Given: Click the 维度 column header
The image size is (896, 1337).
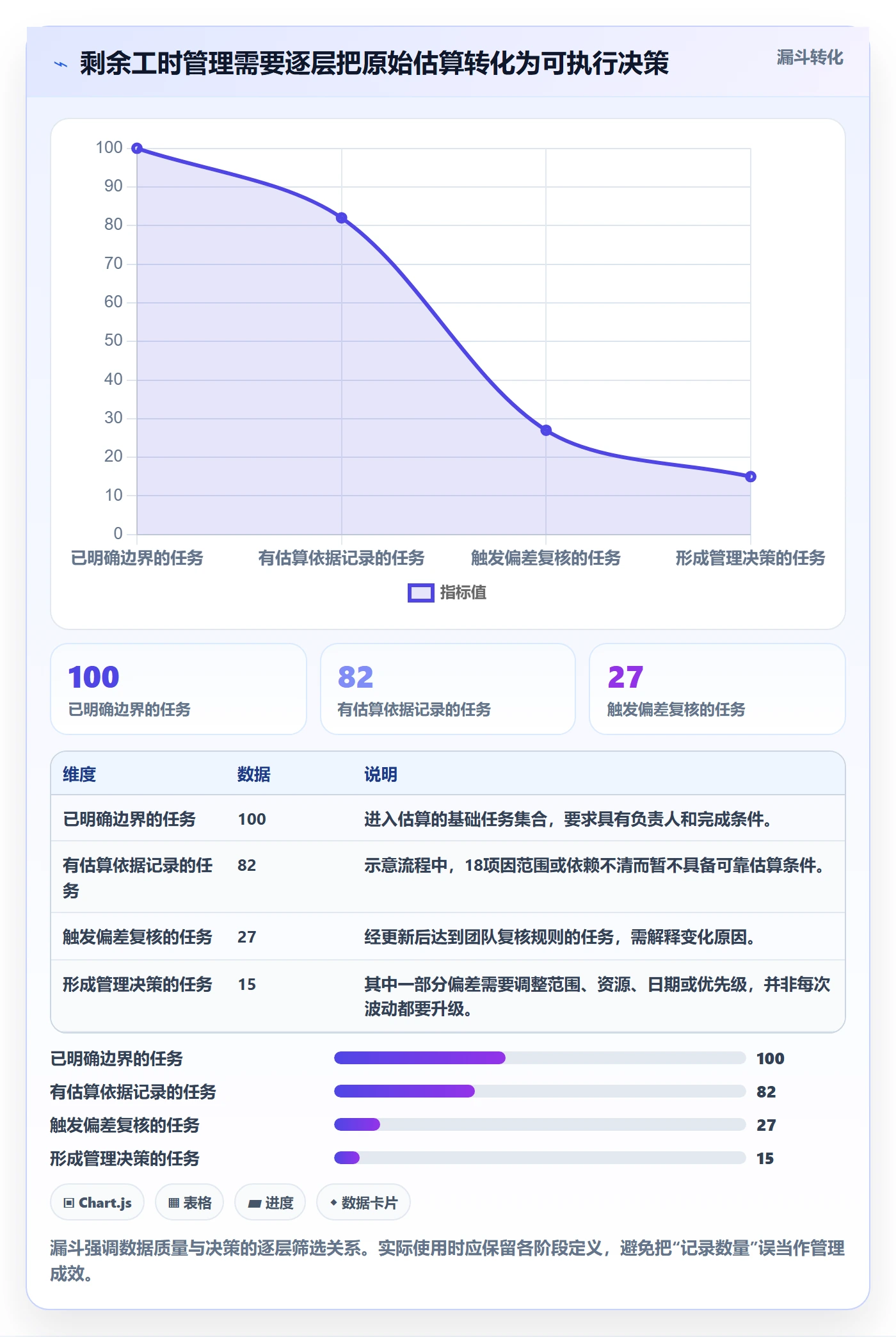Looking at the screenshot, I should (79, 774).
